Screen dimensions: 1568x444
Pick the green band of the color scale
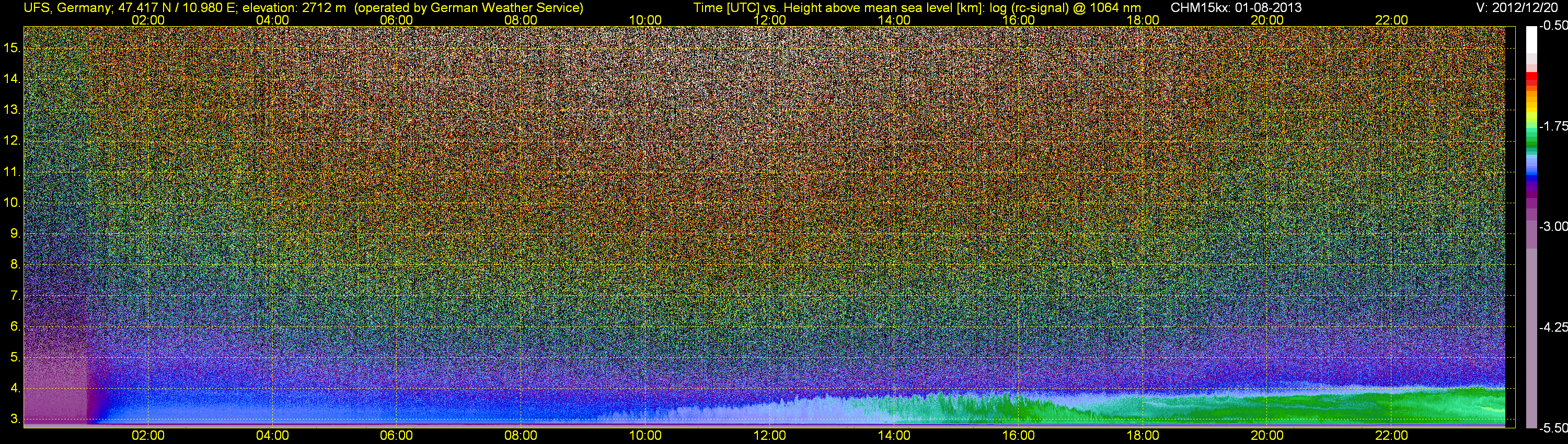(x=1531, y=144)
